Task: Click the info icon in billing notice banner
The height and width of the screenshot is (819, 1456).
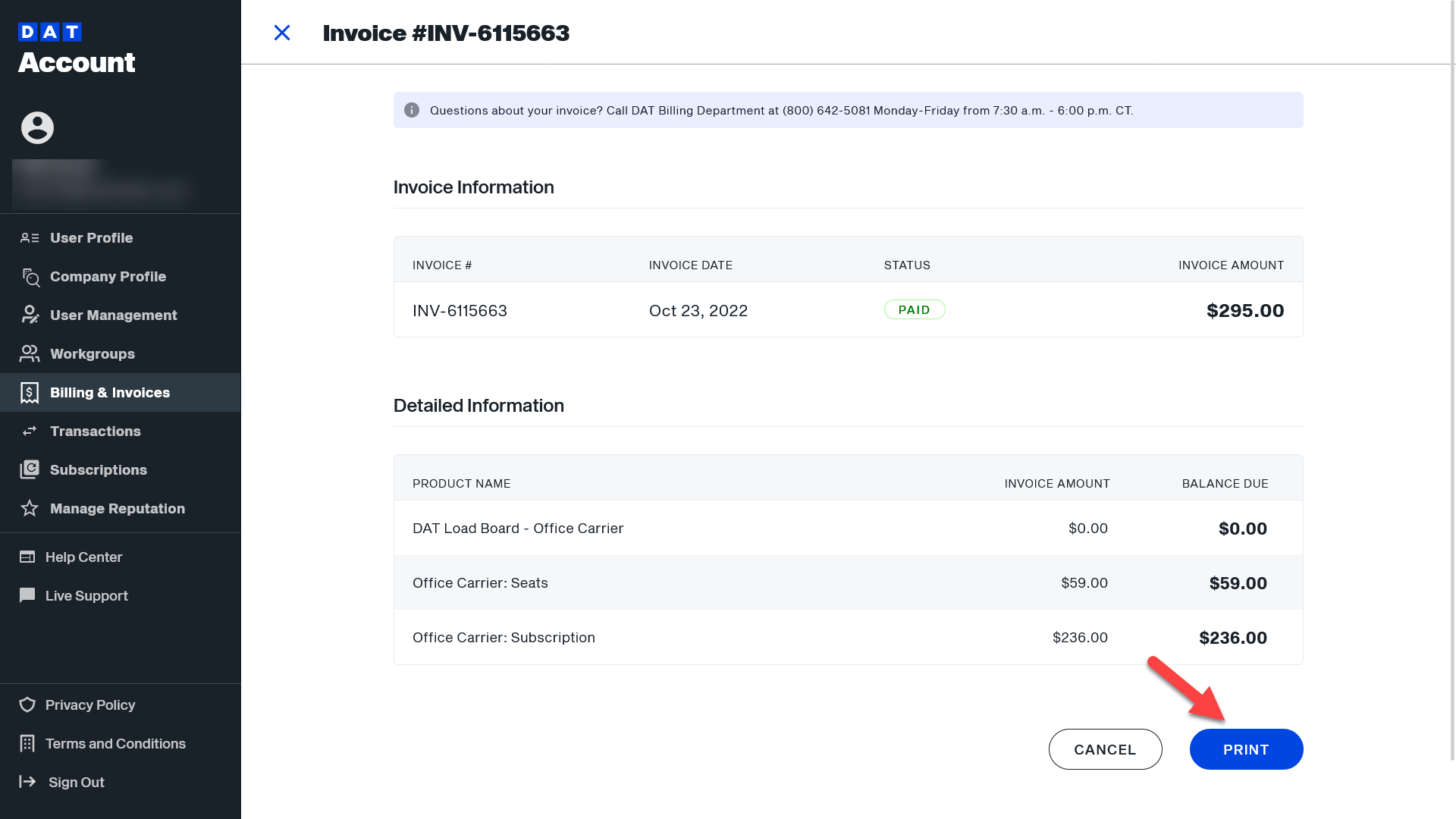Action: point(412,110)
